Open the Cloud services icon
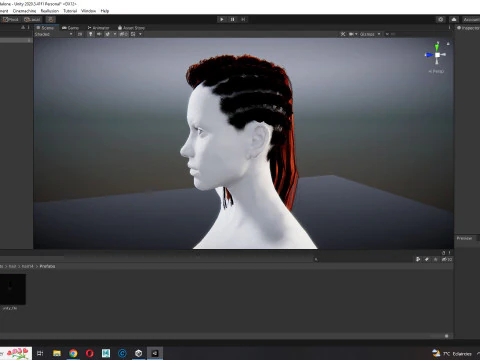 click(x=454, y=19)
